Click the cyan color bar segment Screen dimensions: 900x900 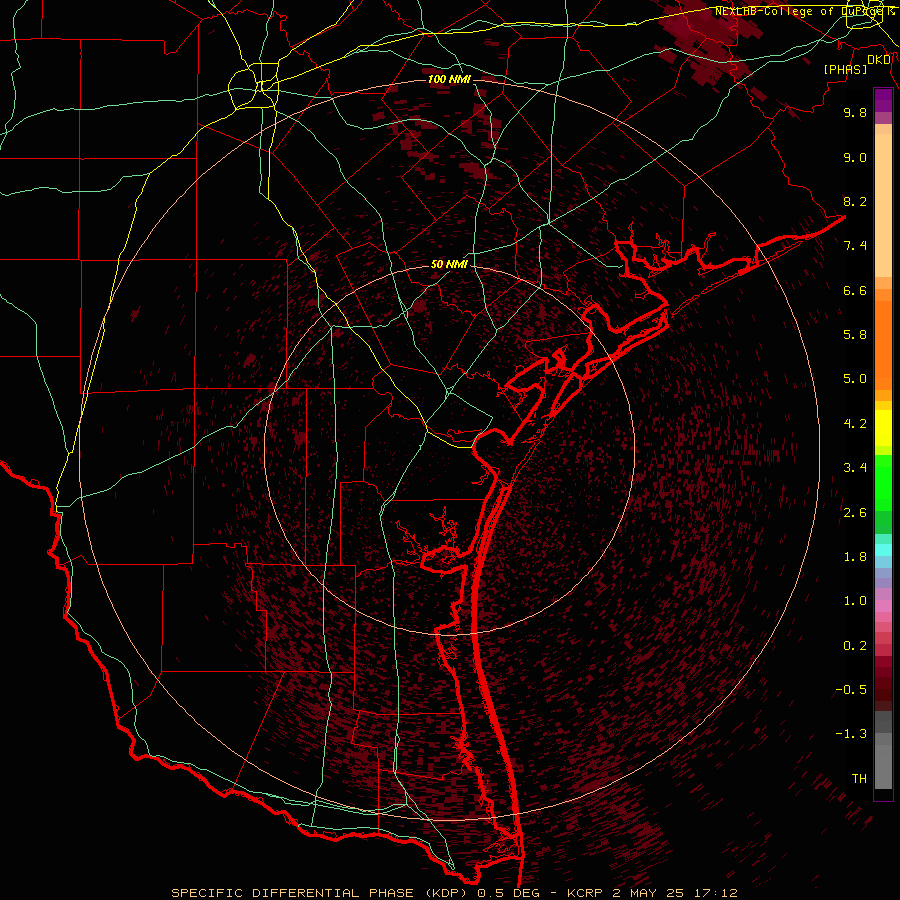[883, 549]
